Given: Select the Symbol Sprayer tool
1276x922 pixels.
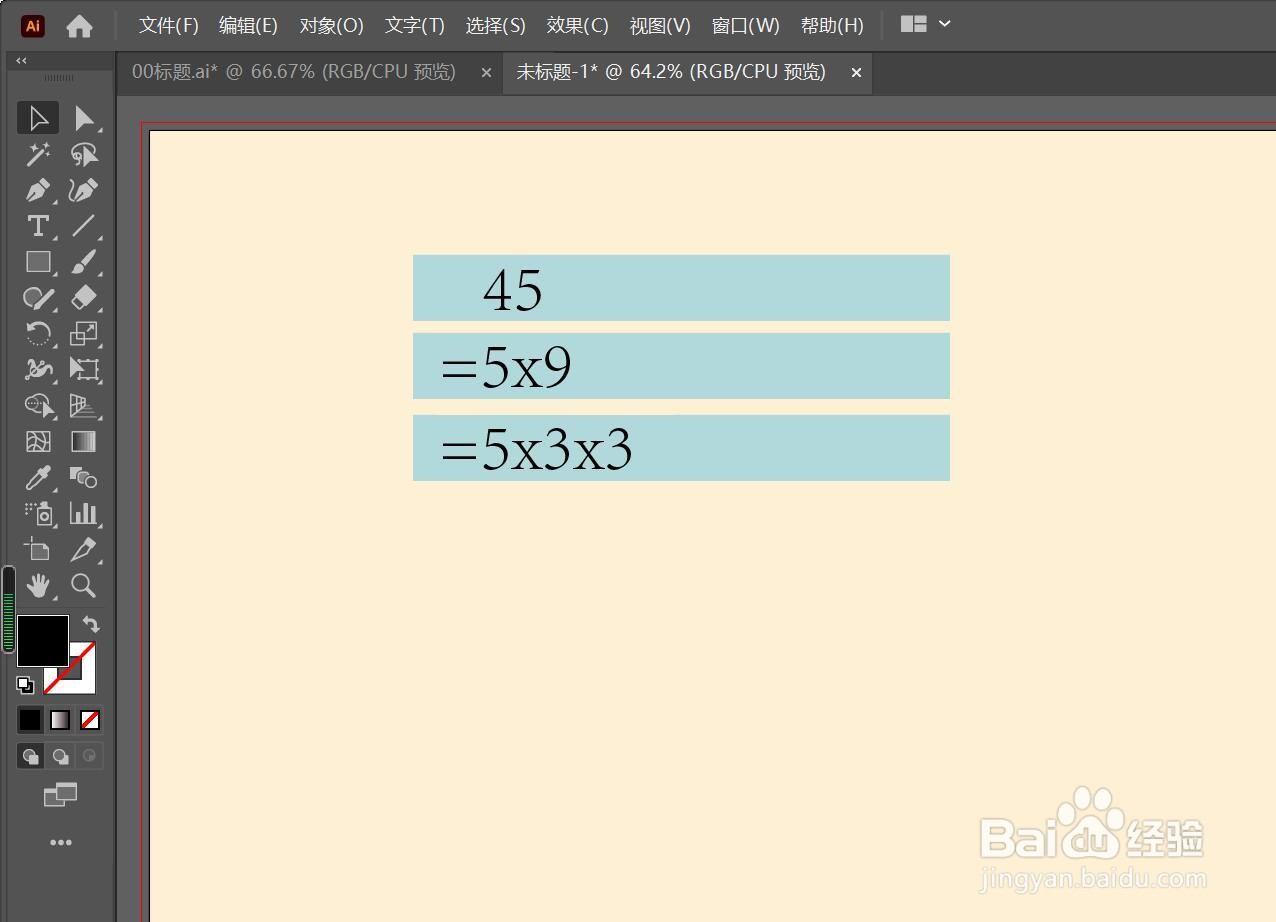Looking at the screenshot, I should 38,514.
